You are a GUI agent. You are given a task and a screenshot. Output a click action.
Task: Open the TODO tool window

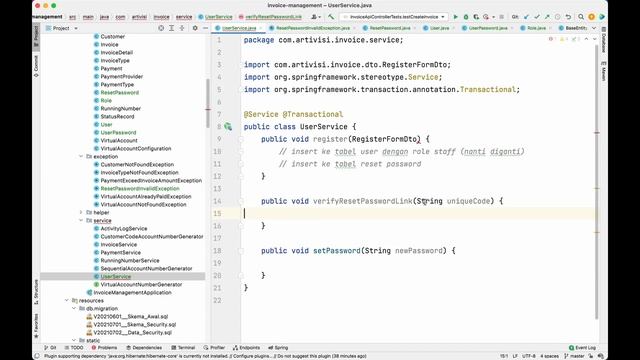(x=74, y=348)
